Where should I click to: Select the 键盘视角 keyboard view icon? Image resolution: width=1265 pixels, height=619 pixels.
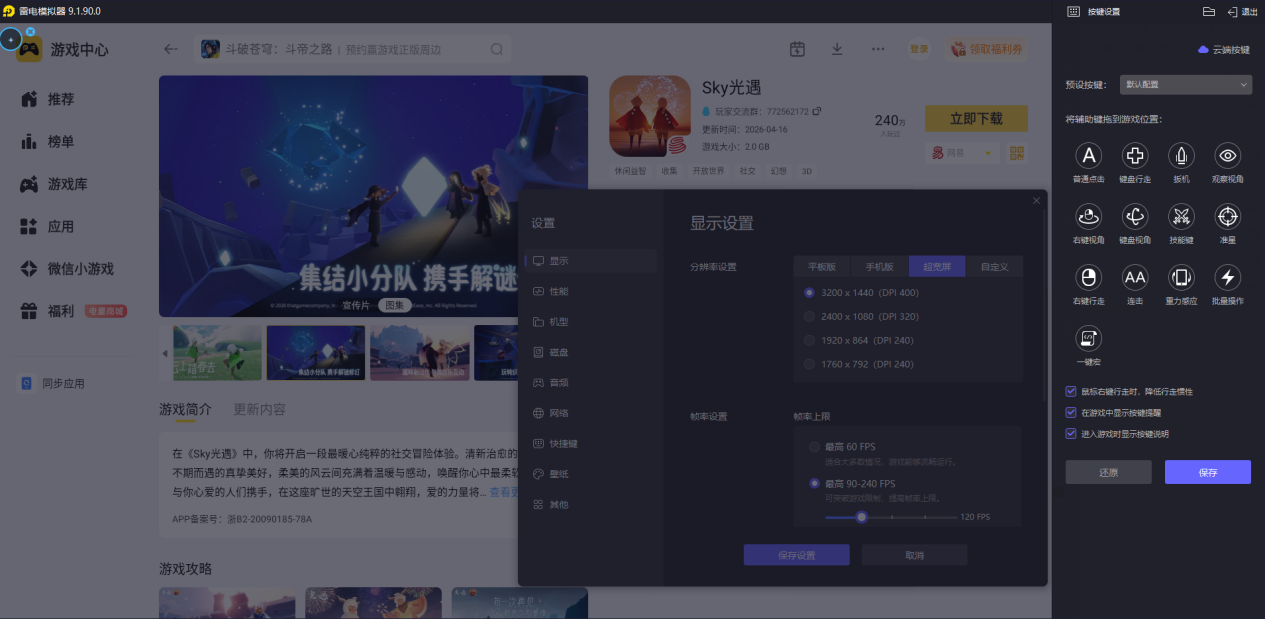pyautogui.click(x=1135, y=216)
